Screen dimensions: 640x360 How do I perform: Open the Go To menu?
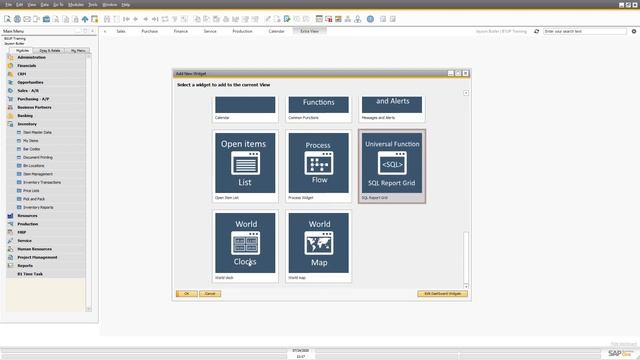click(x=58, y=4)
